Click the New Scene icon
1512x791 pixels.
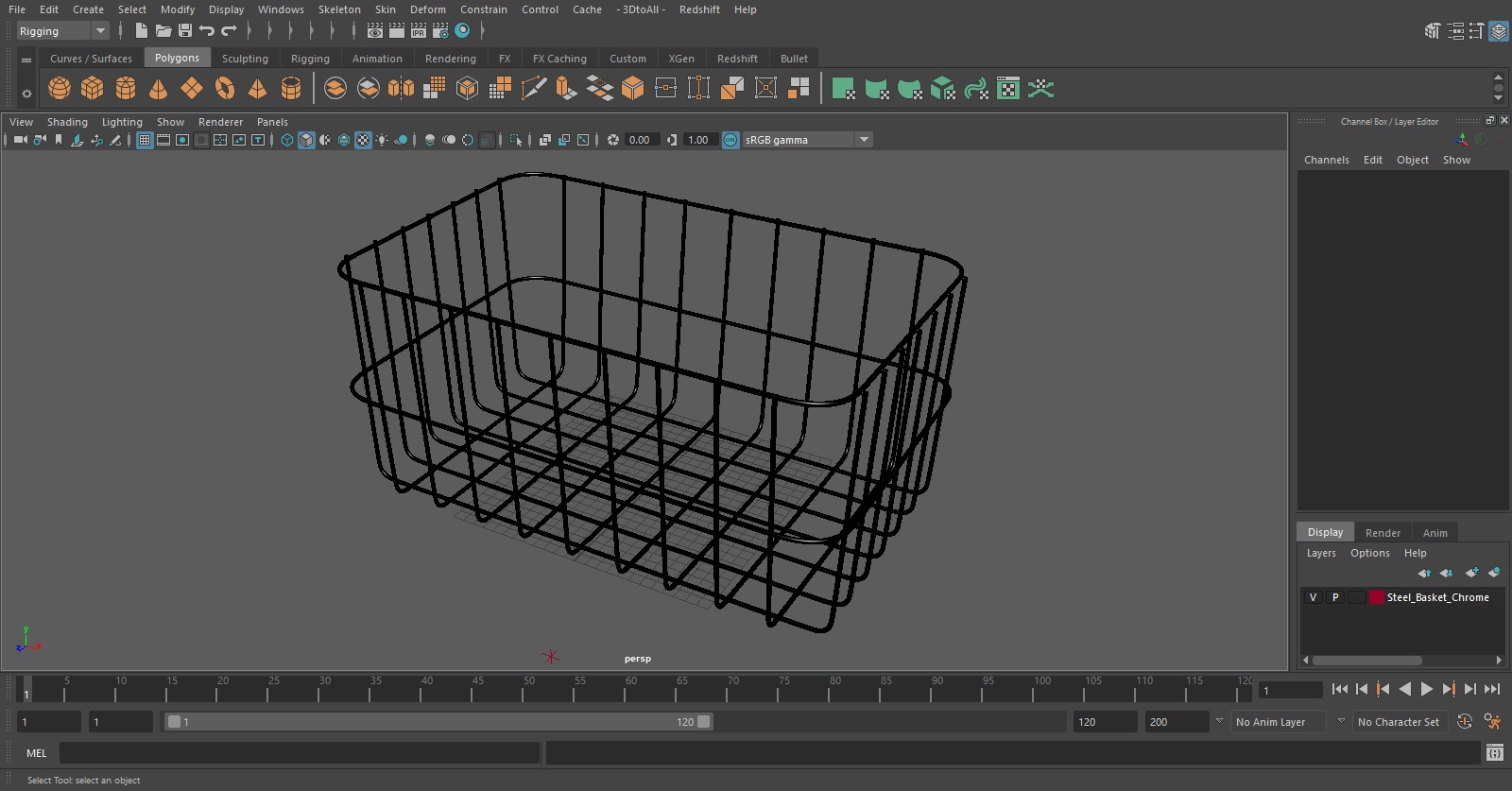[141, 31]
